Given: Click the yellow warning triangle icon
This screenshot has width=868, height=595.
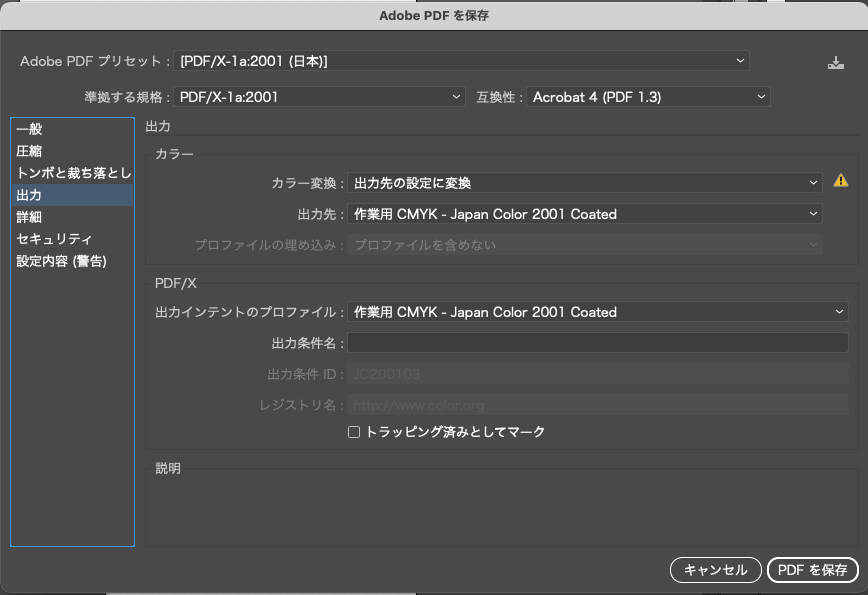Looking at the screenshot, I should pos(841,181).
